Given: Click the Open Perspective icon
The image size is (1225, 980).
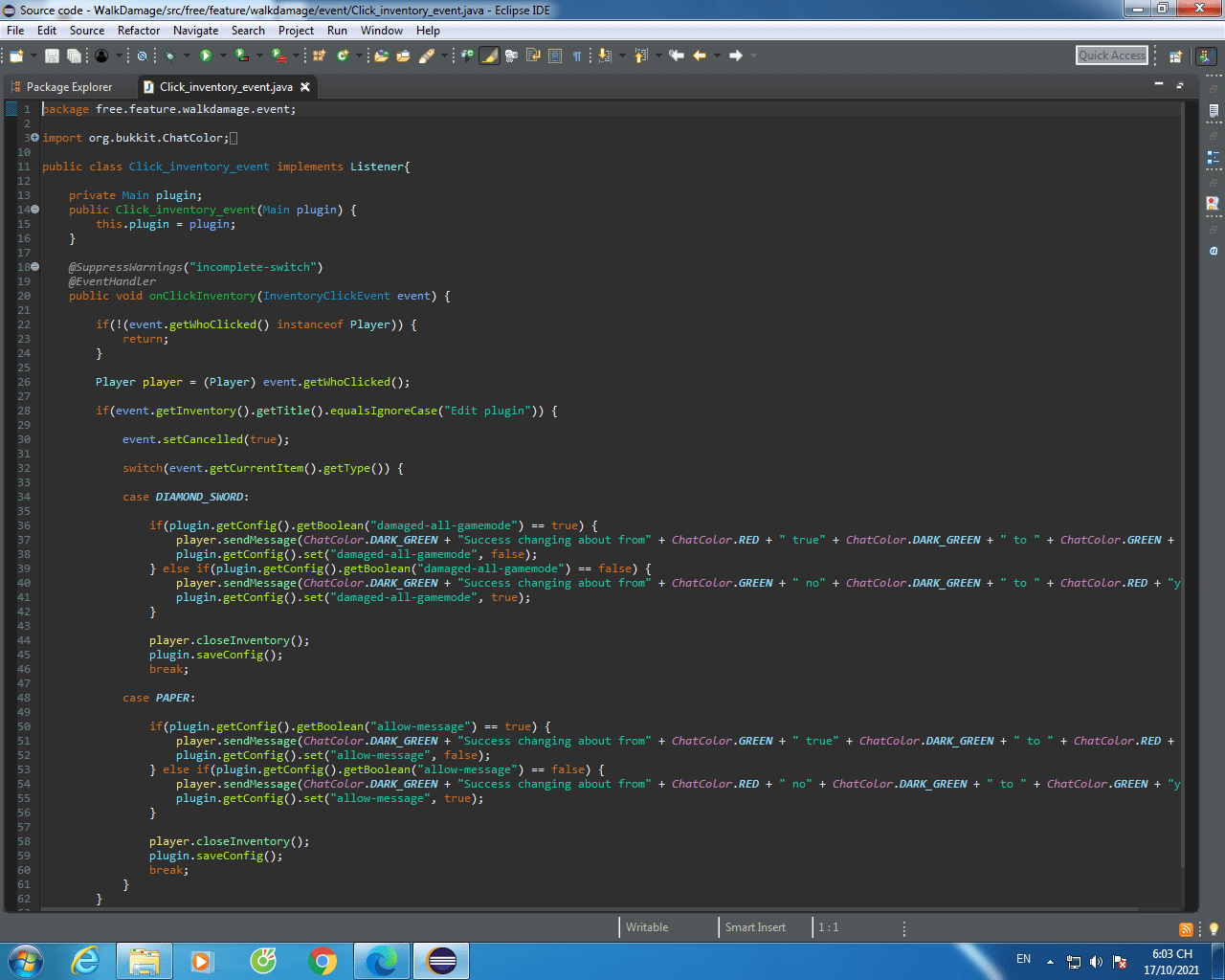Looking at the screenshot, I should click(1175, 56).
